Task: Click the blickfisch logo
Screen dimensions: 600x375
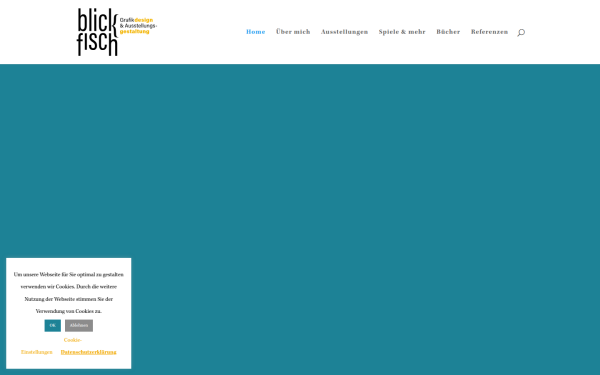Action: click(117, 32)
